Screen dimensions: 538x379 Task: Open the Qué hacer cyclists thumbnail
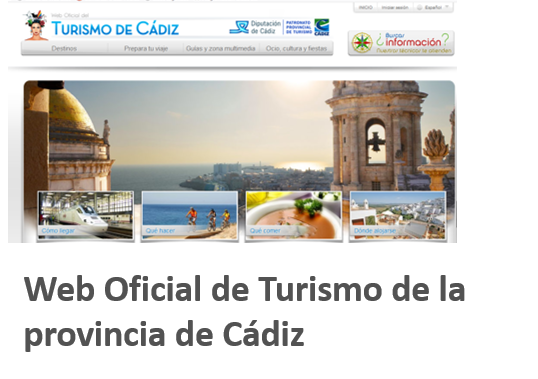tap(190, 215)
